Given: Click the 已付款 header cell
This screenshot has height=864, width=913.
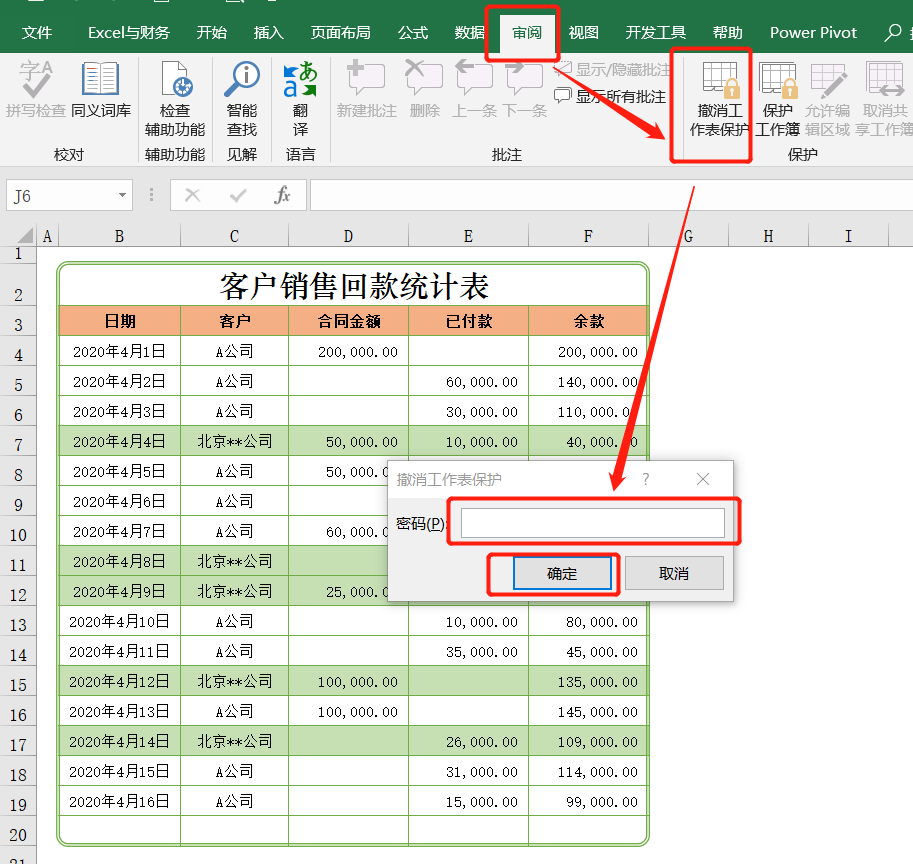Looking at the screenshot, I should (468, 321).
